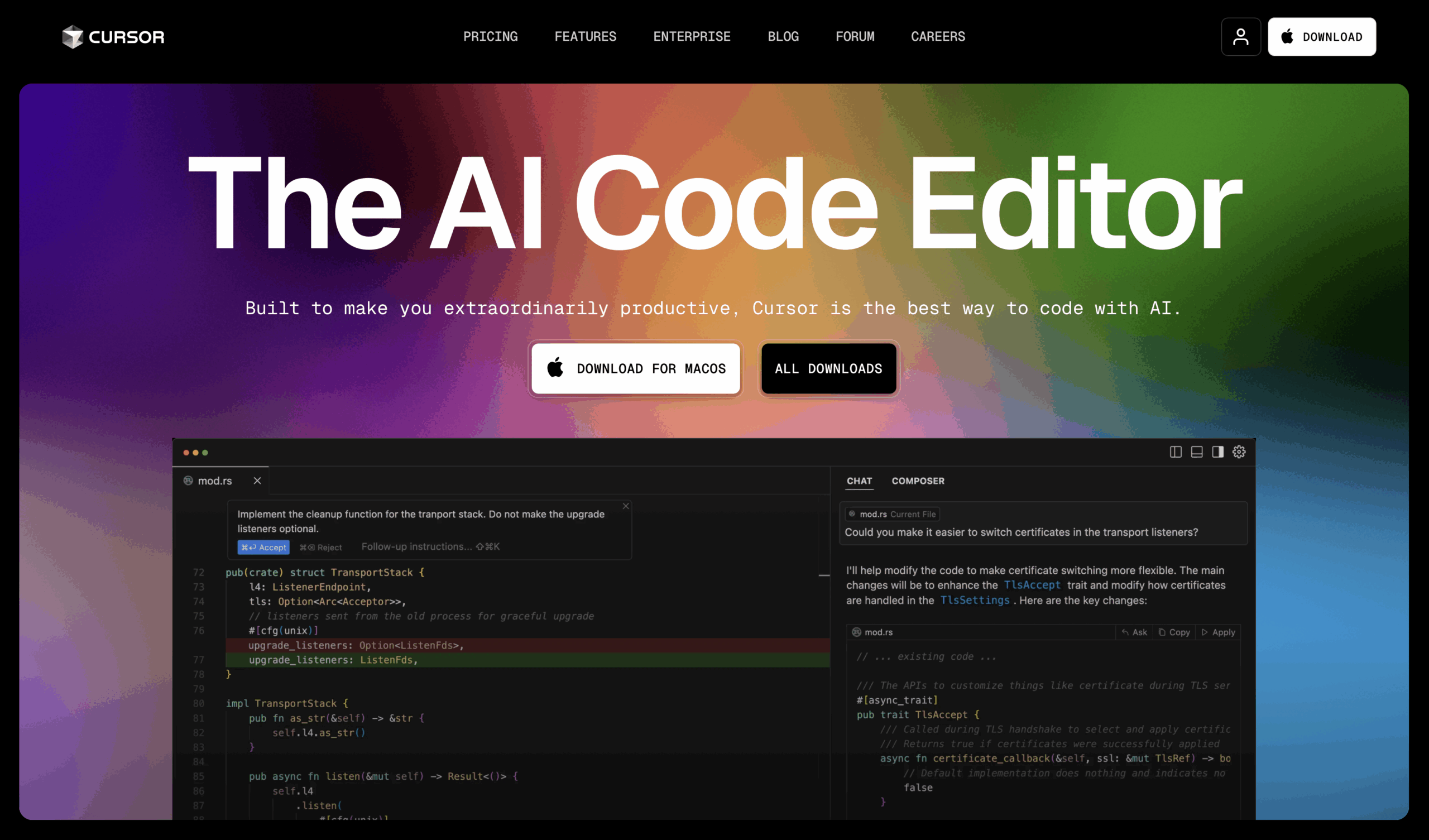The height and width of the screenshot is (840, 1429).
Task: Click the 'impl TransportStack {' line
Action: coord(287,704)
